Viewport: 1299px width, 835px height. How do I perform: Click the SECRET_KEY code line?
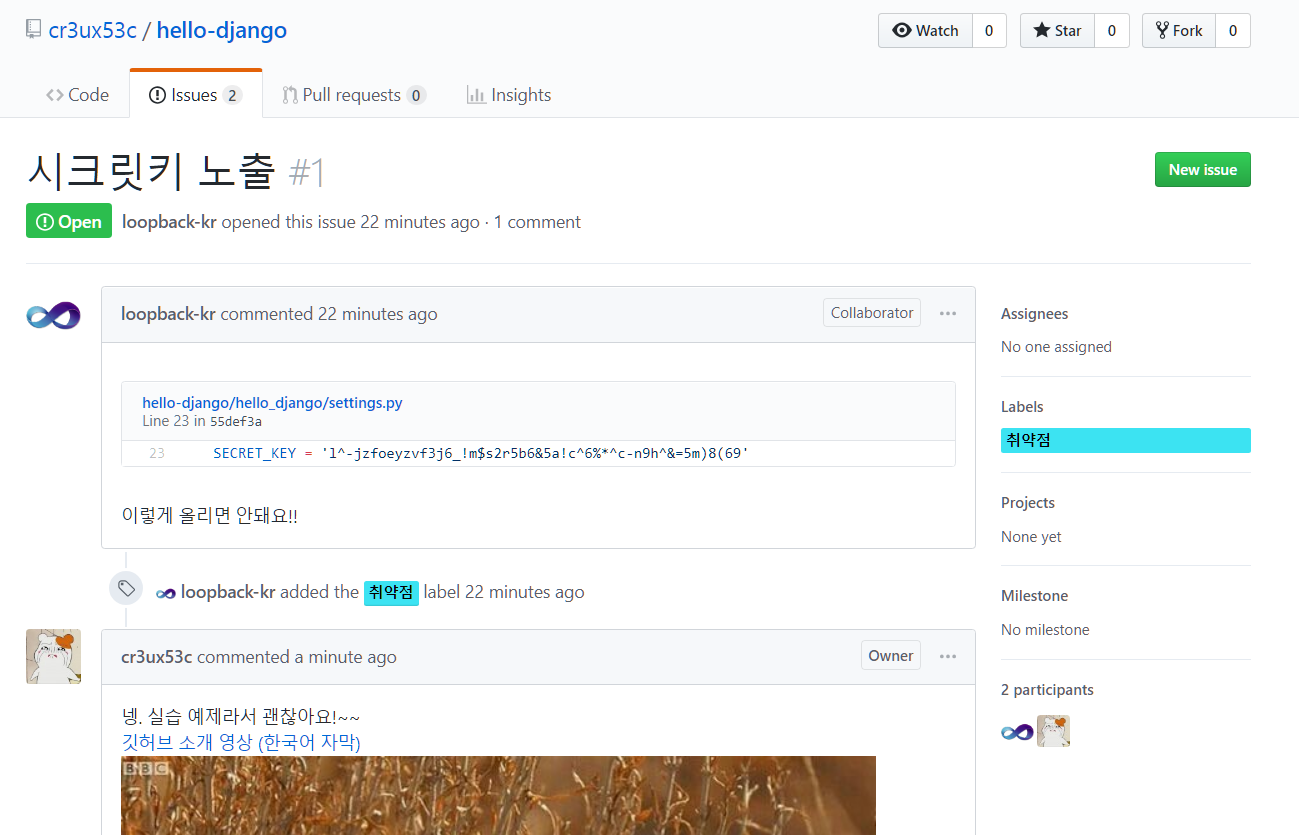(481, 453)
